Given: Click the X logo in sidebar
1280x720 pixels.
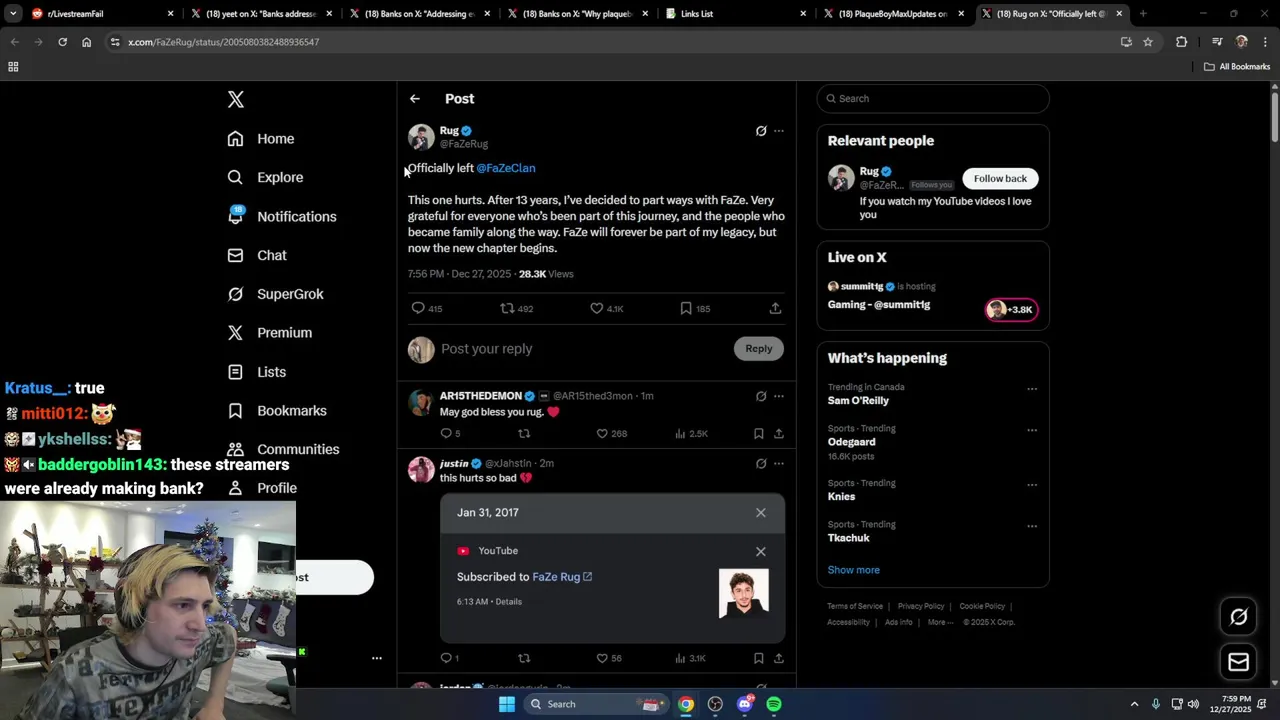Looking at the screenshot, I should 235,99.
